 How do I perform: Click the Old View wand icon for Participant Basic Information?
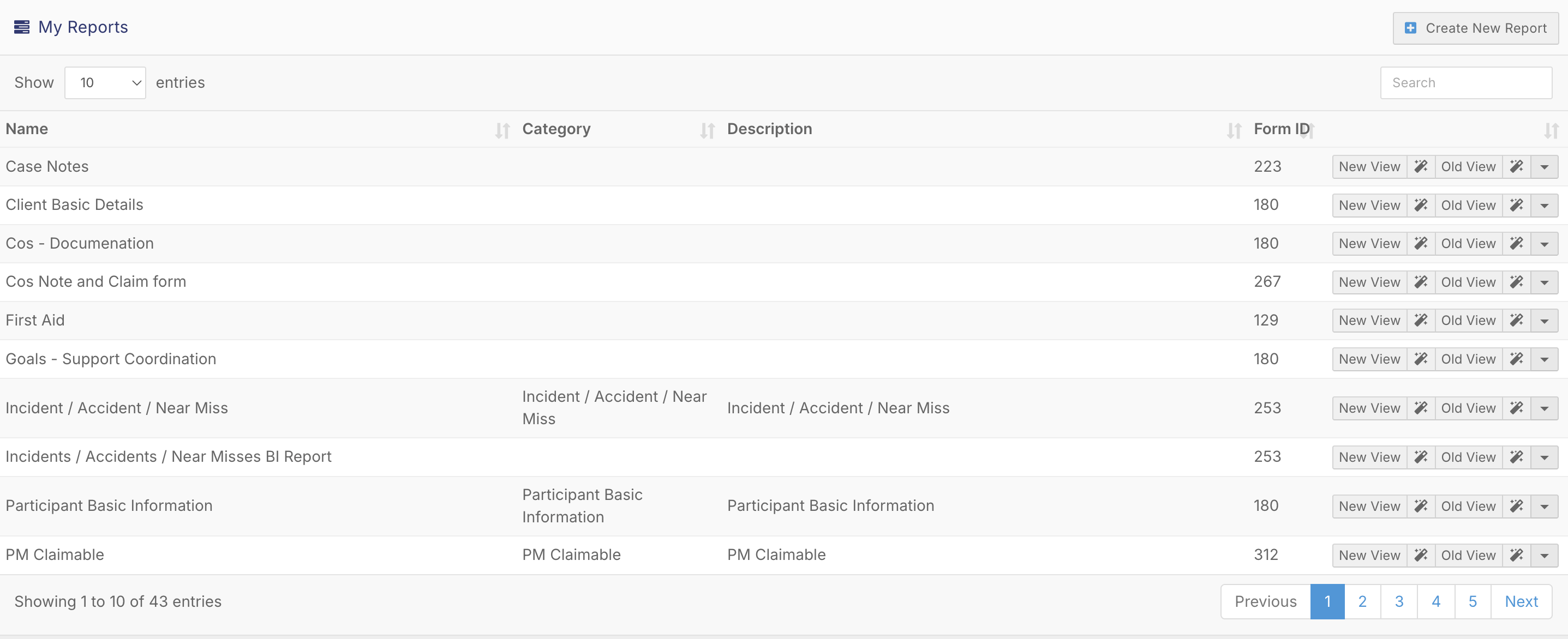point(1516,507)
